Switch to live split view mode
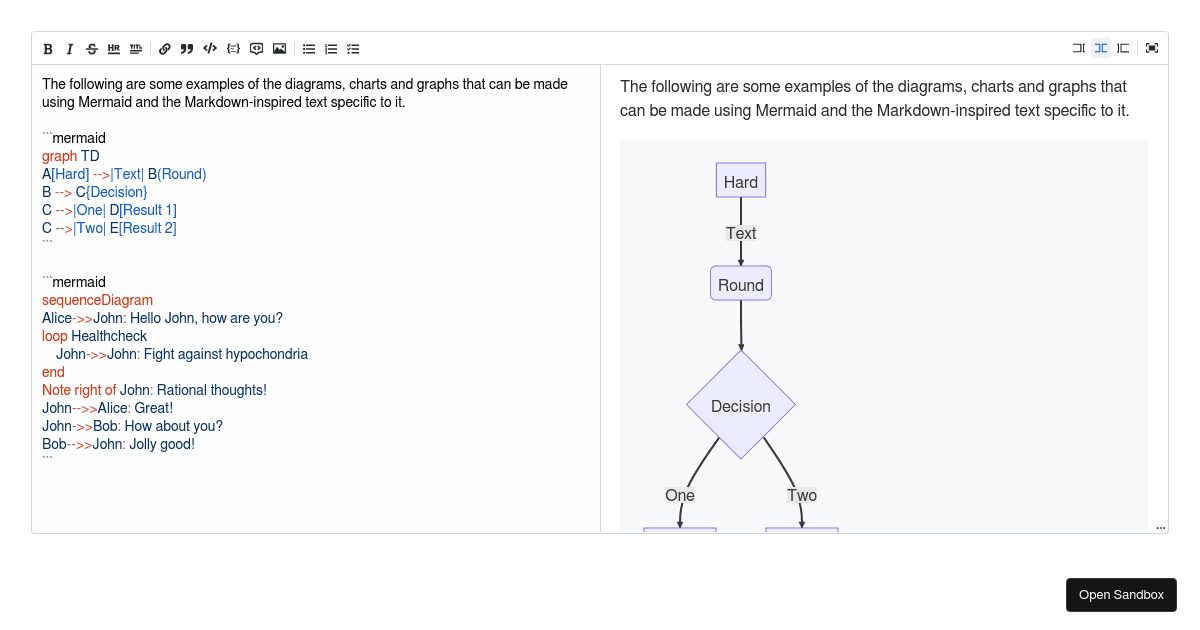 point(1101,48)
